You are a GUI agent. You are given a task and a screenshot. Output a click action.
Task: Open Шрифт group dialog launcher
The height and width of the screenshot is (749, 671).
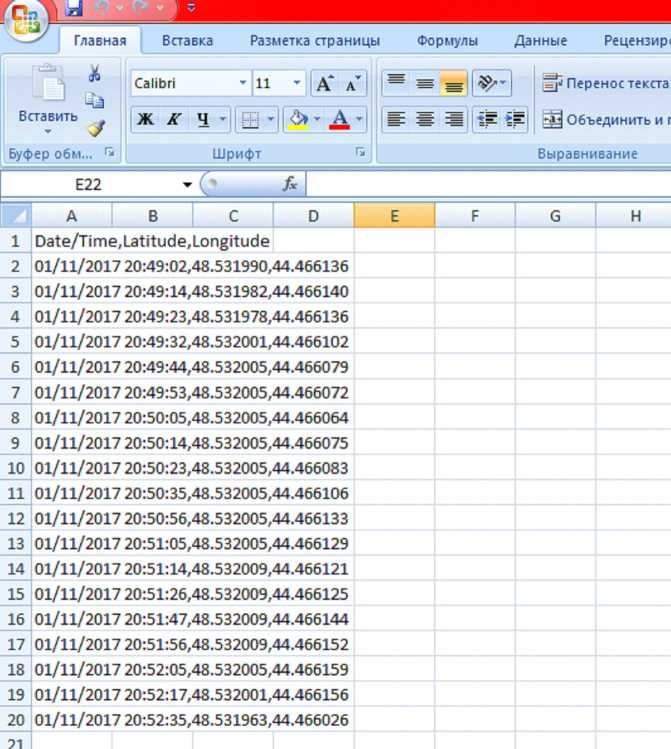(x=360, y=152)
